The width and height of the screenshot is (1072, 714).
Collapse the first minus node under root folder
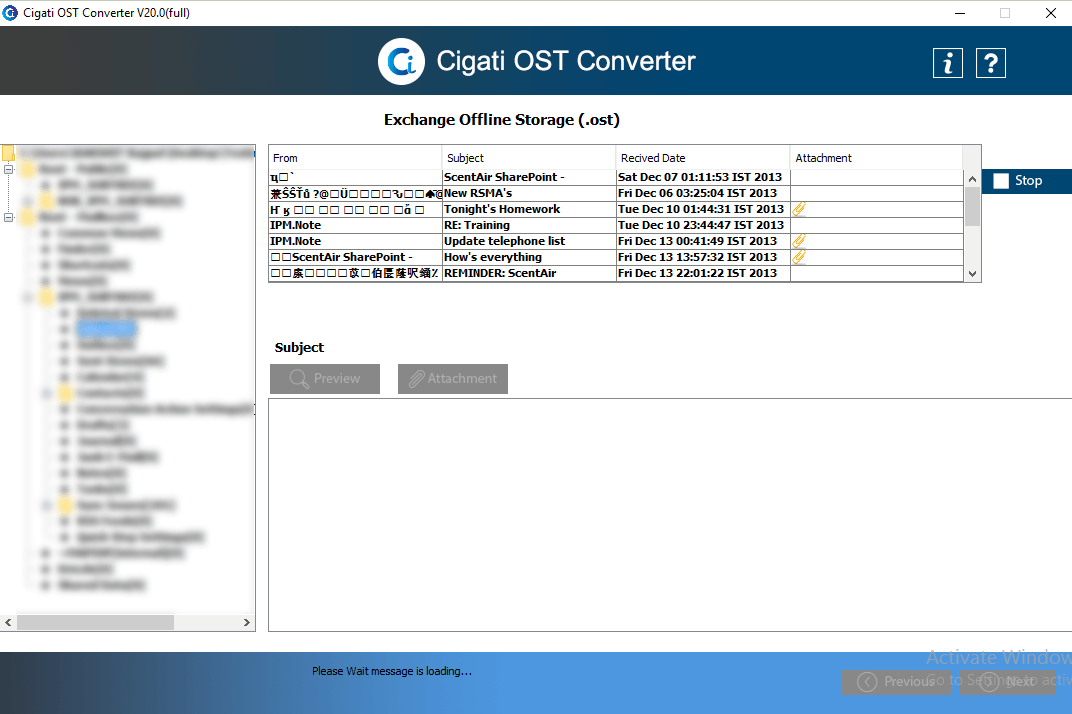pos(8,169)
